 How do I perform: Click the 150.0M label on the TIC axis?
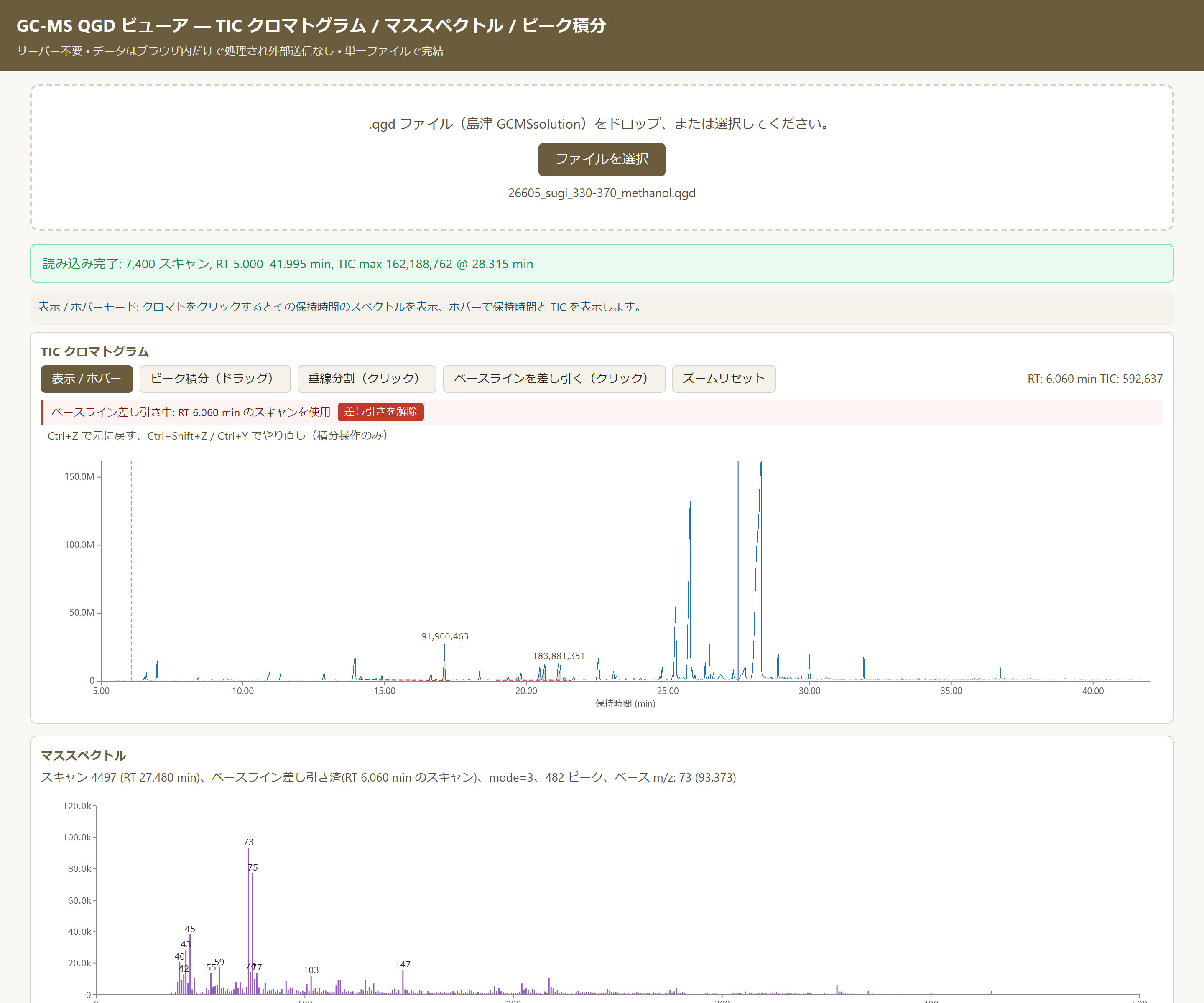tap(79, 476)
